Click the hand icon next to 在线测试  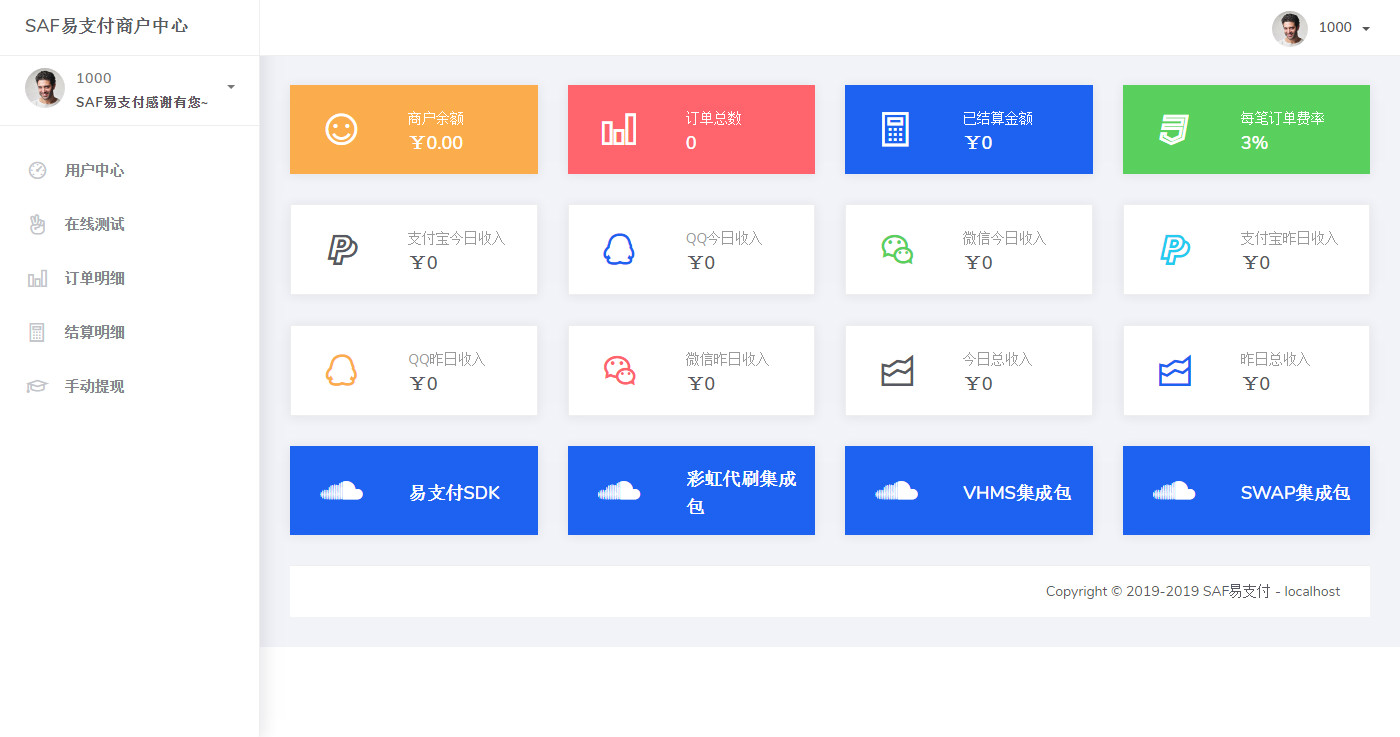point(37,224)
